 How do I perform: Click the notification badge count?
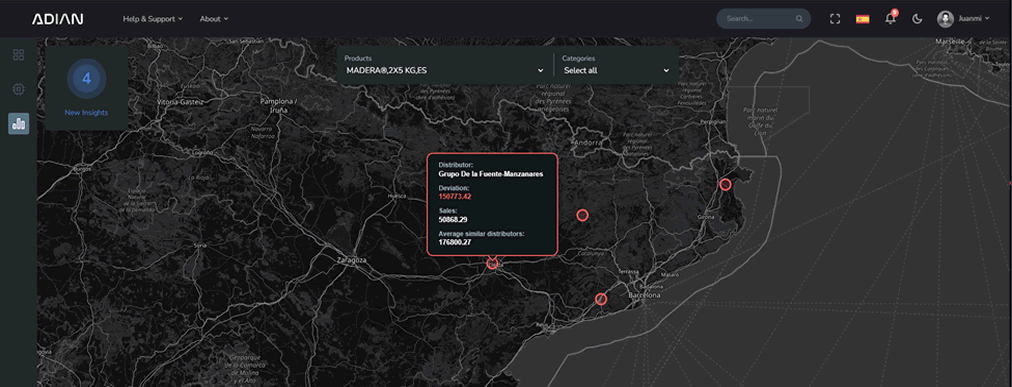(x=895, y=12)
